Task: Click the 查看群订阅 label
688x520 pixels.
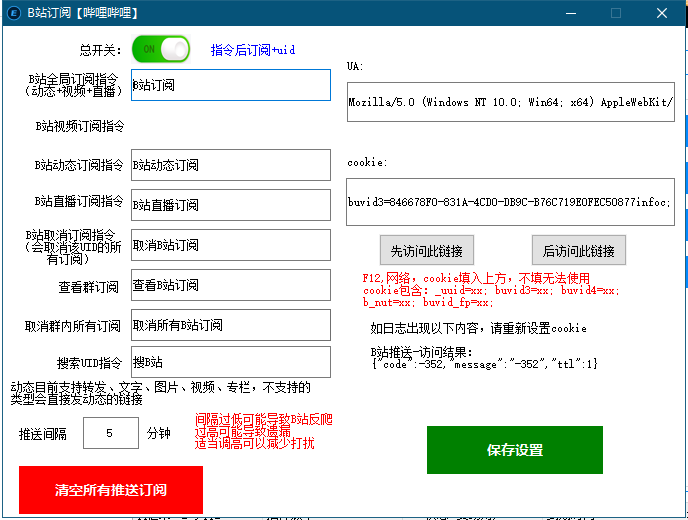Action: [x=89, y=287]
